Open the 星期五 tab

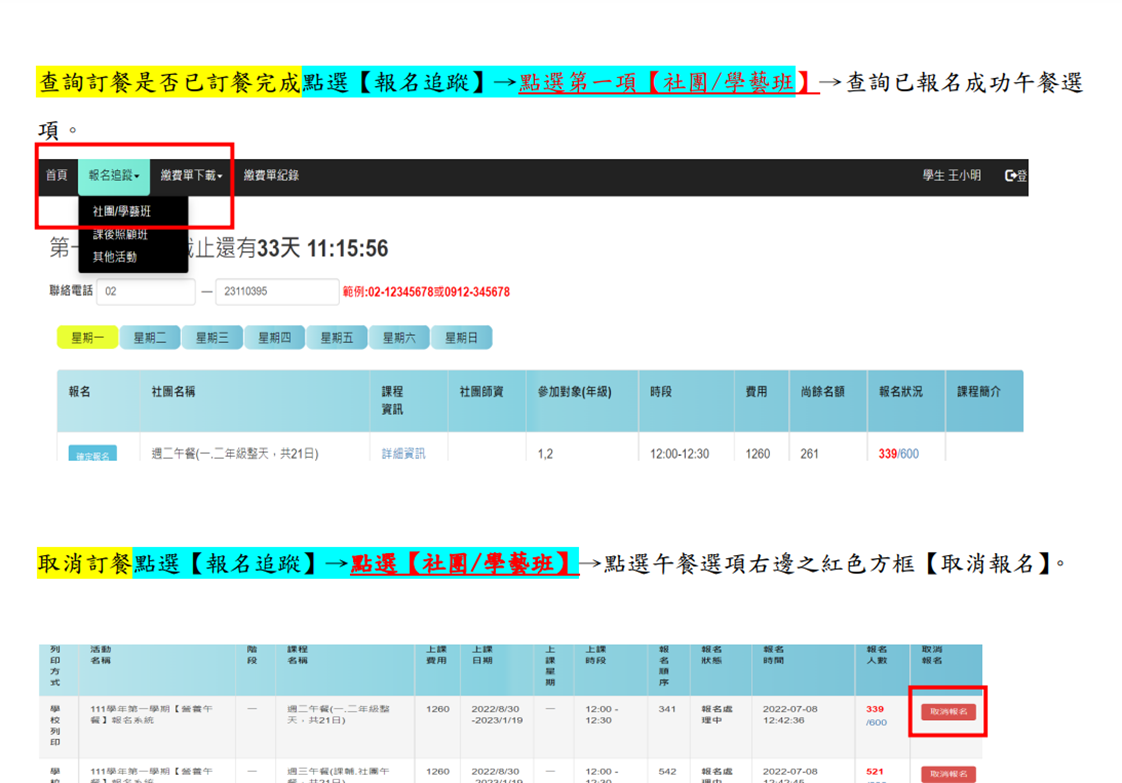tap(337, 338)
